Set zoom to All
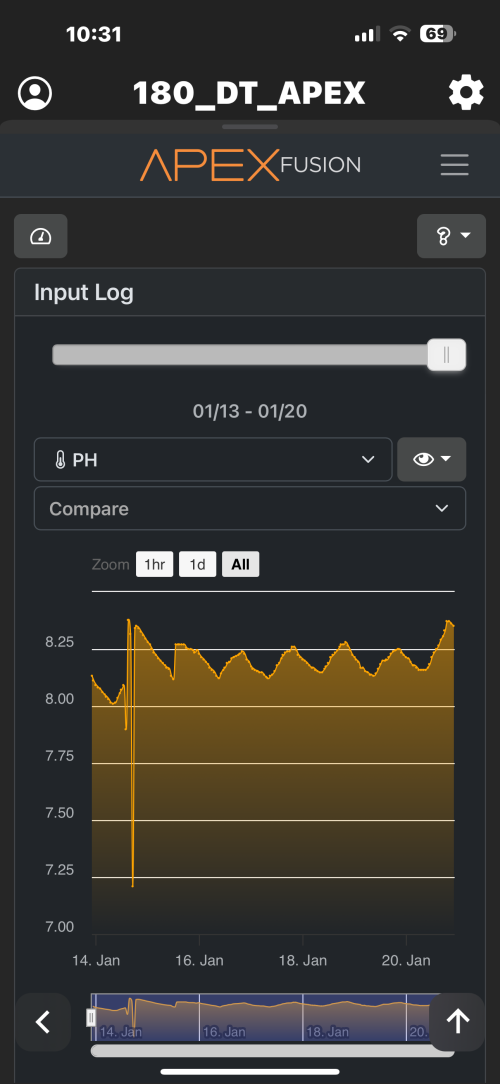500x1084 pixels. point(241,564)
